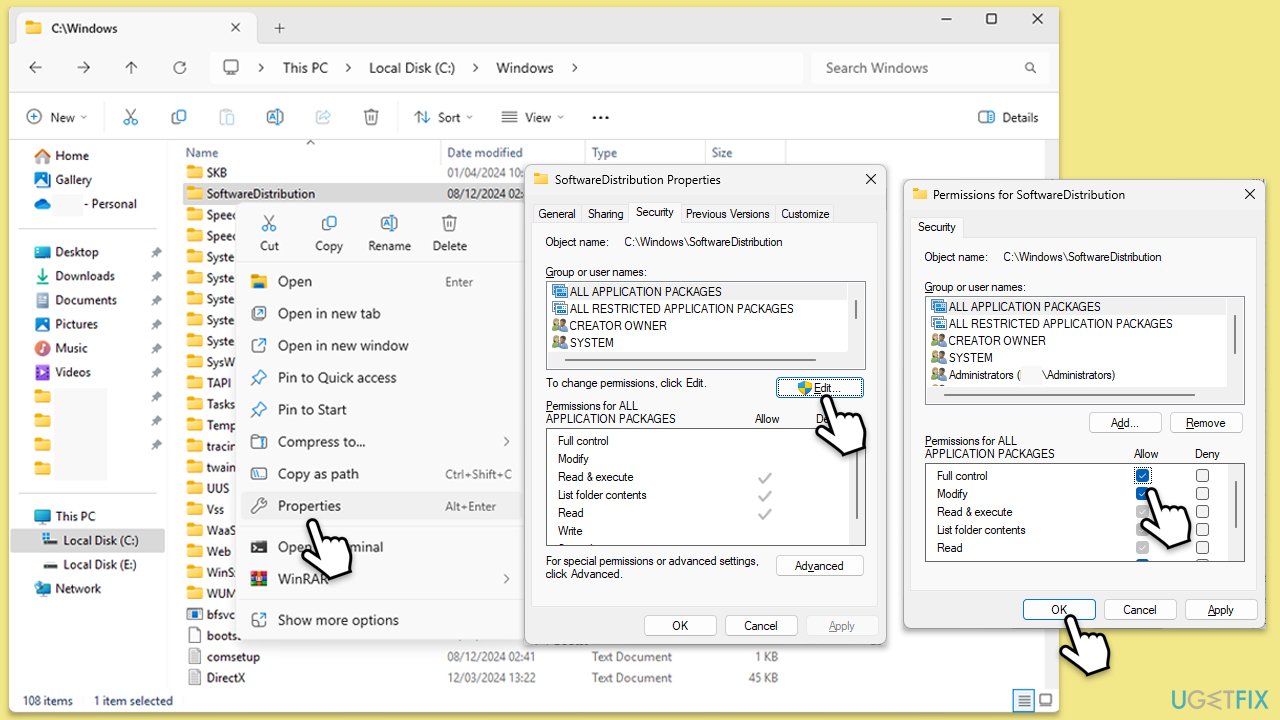Image resolution: width=1280 pixels, height=720 pixels.
Task: Choose Properties from the context menu
Action: tap(381, 506)
